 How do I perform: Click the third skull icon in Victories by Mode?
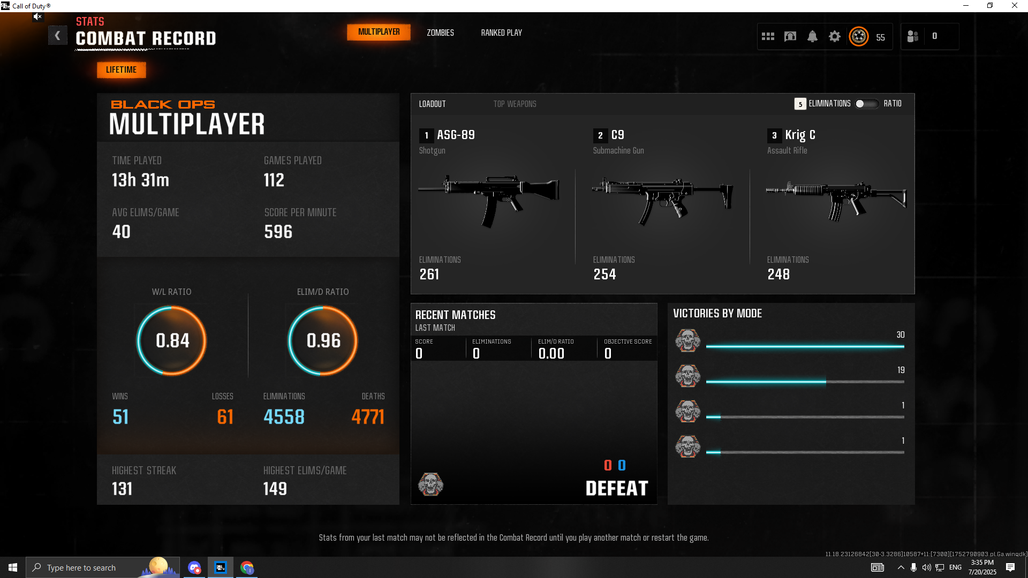[688, 412]
